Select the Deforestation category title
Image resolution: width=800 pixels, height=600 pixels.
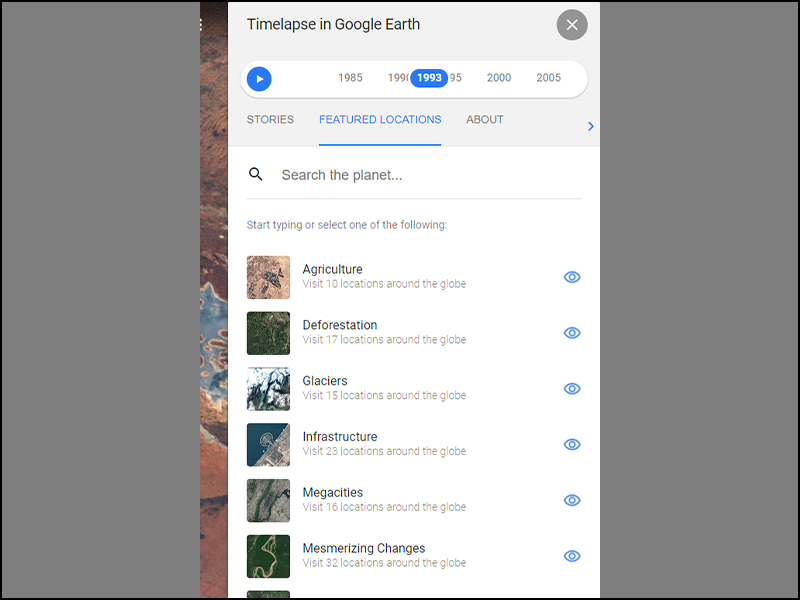(340, 325)
